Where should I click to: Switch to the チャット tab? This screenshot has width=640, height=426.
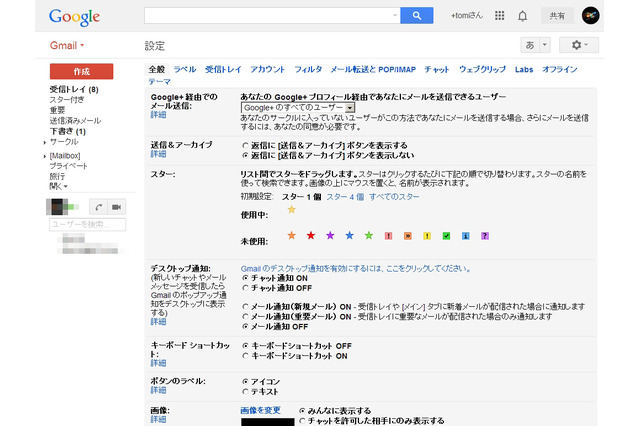pos(437,69)
